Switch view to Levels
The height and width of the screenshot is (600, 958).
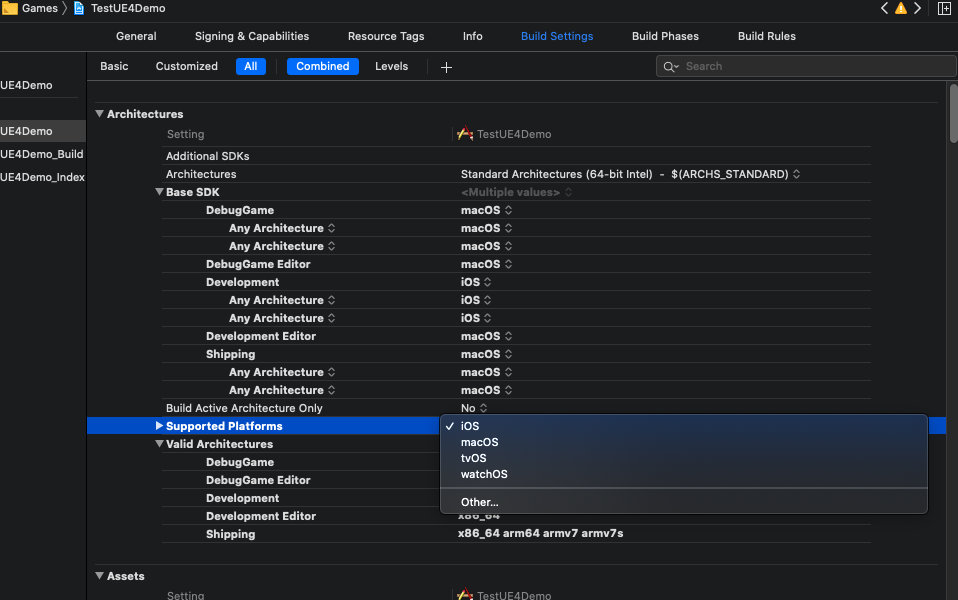pos(391,66)
